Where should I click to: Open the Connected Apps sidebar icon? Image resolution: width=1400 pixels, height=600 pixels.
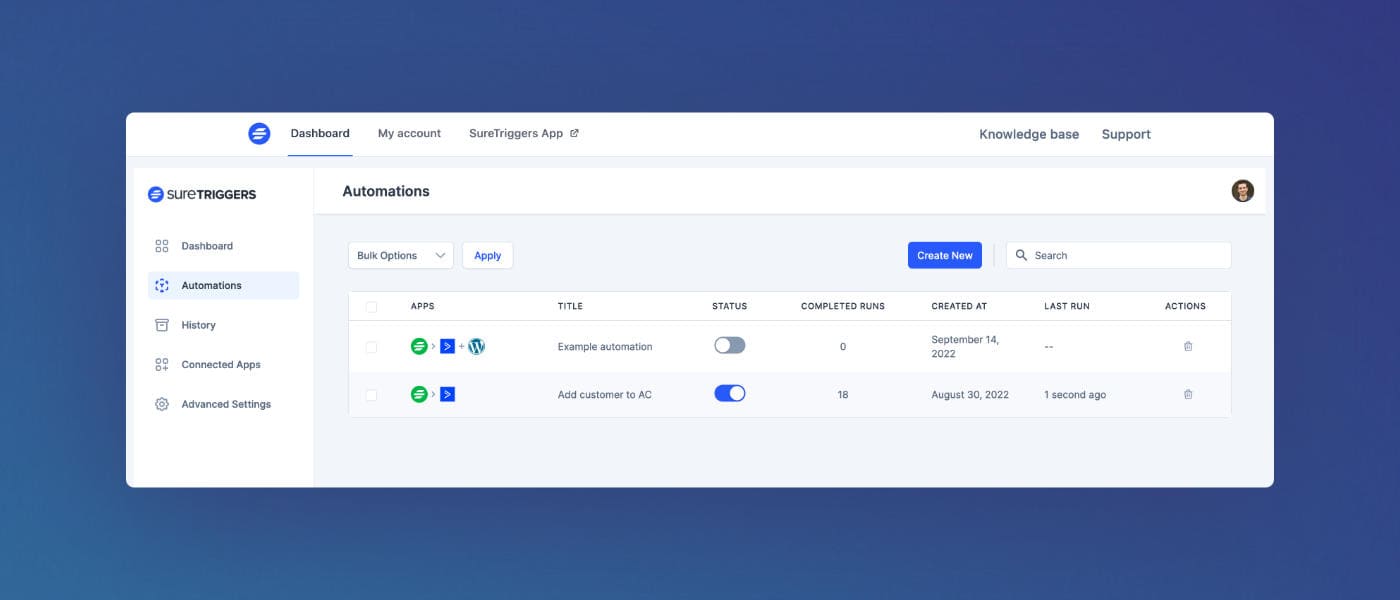pos(162,365)
